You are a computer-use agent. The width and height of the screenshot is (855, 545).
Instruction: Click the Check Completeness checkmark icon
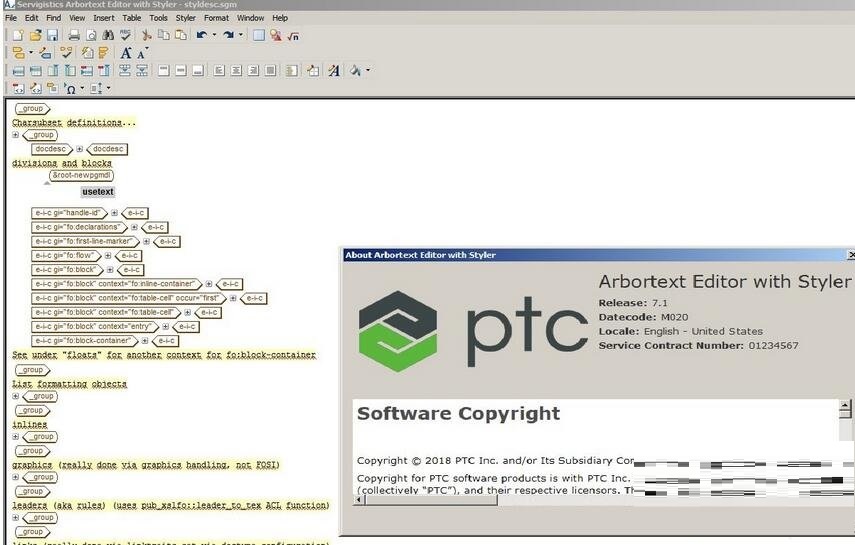point(66,53)
